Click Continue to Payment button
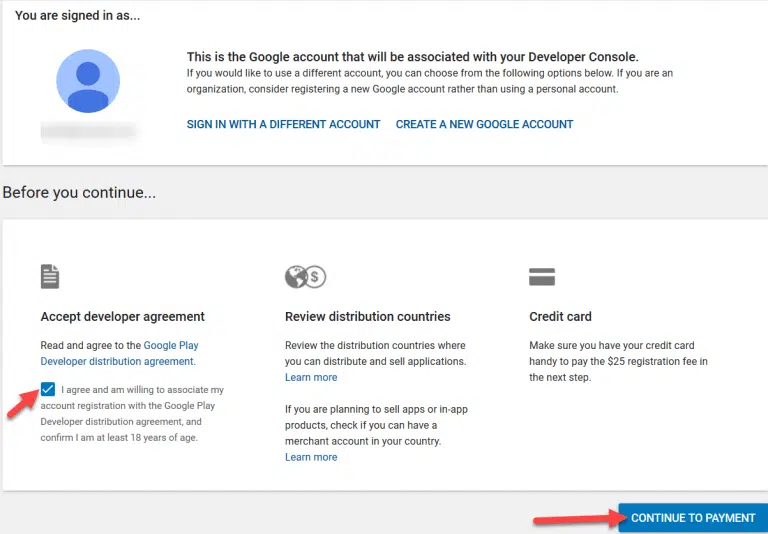Screen dimensions: 768x534 point(693,518)
